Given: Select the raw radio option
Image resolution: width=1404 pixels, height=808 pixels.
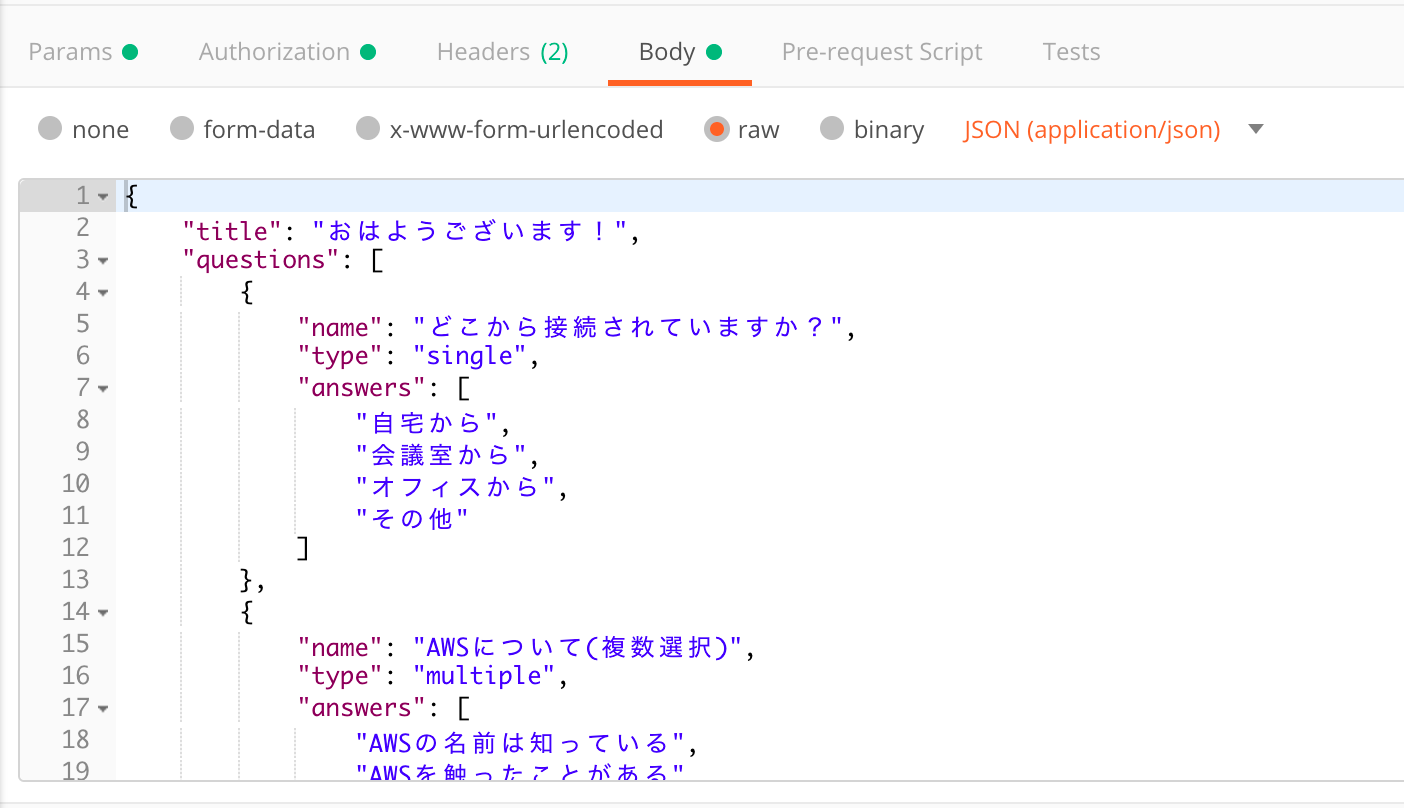Looking at the screenshot, I should click(x=716, y=129).
